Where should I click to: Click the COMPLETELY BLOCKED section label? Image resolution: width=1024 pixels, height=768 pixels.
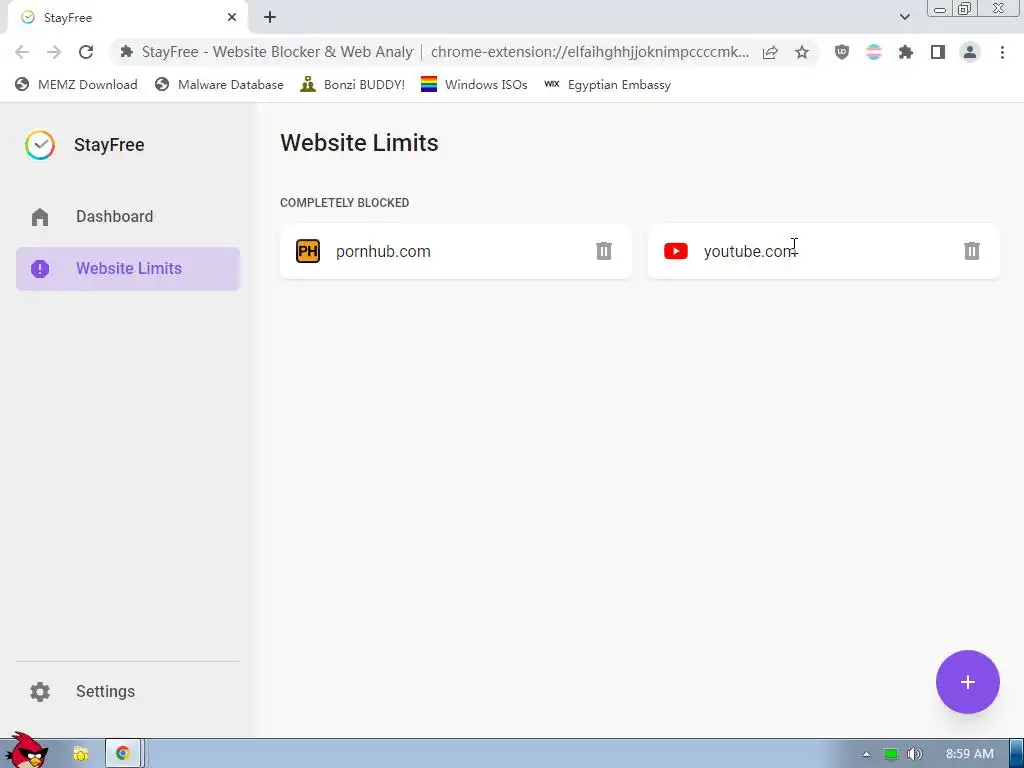tap(345, 203)
